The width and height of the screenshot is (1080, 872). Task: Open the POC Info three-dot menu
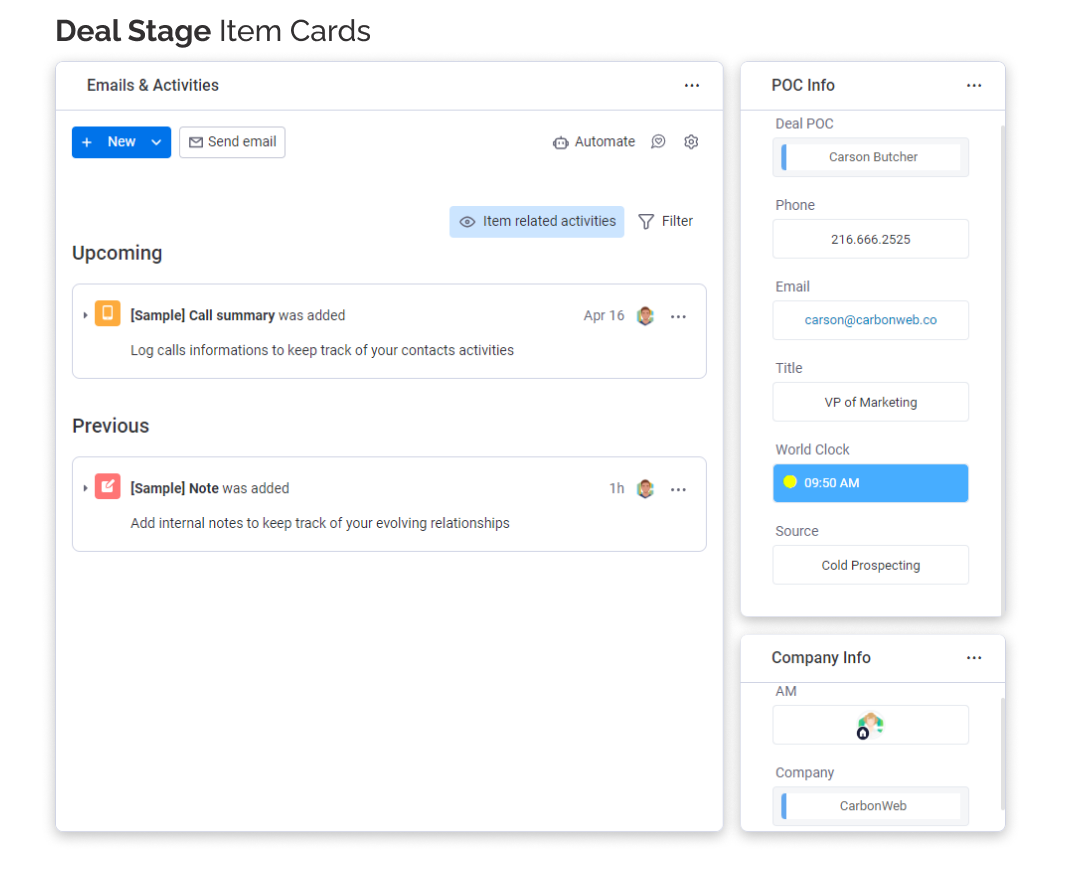[974, 86]
